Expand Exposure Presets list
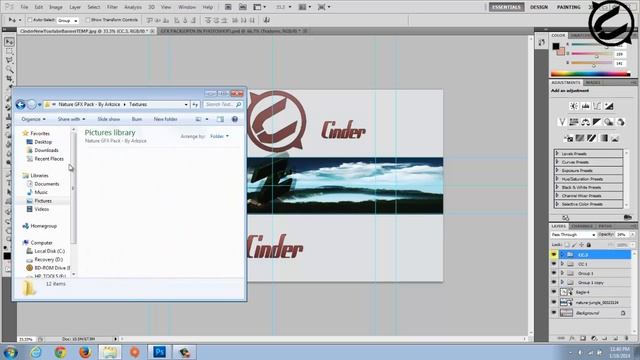Image resolution: width=640 pixels, height=360 pixels. (x=558, y=170)
